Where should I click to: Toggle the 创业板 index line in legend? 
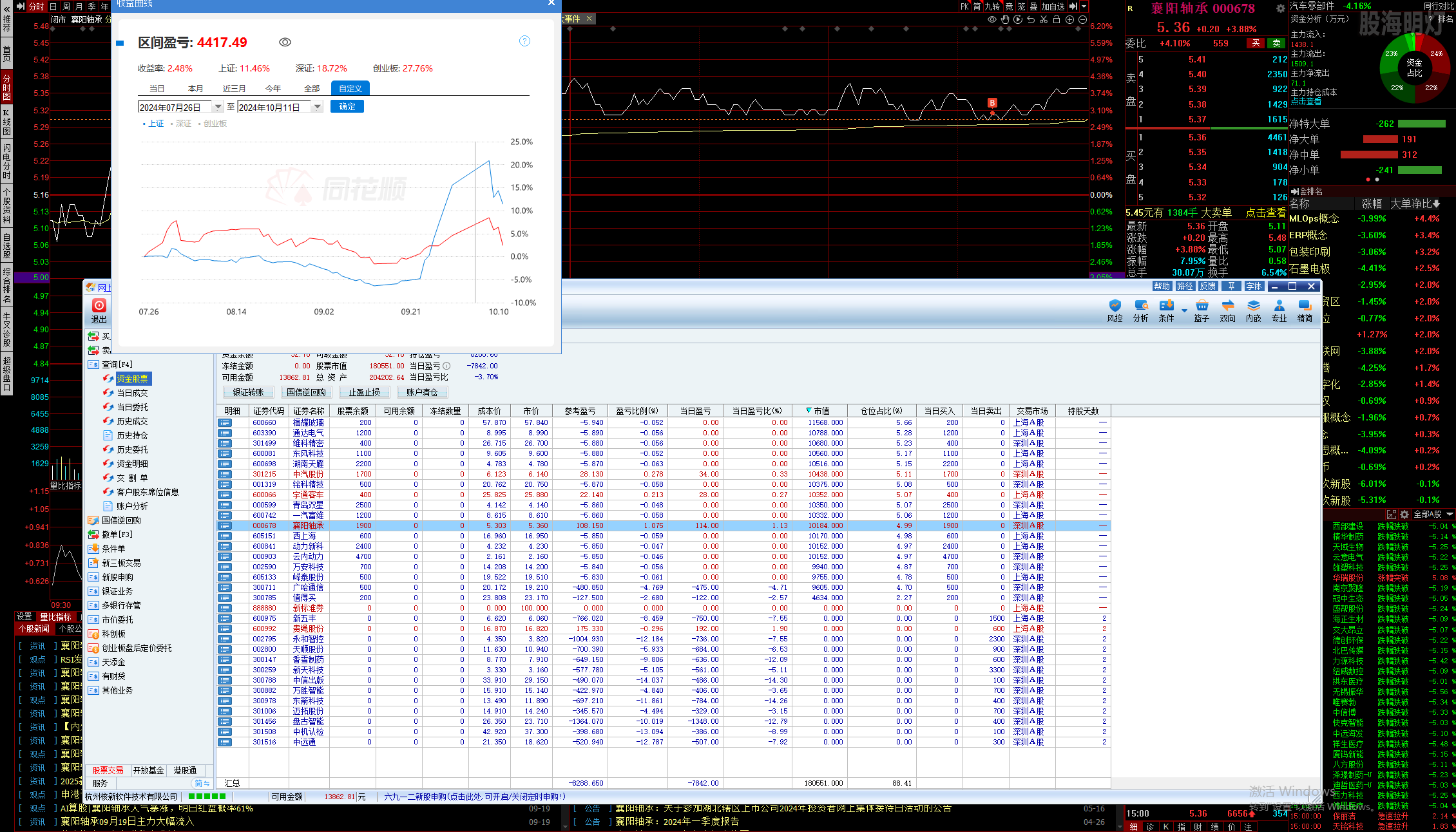point(213,124)
